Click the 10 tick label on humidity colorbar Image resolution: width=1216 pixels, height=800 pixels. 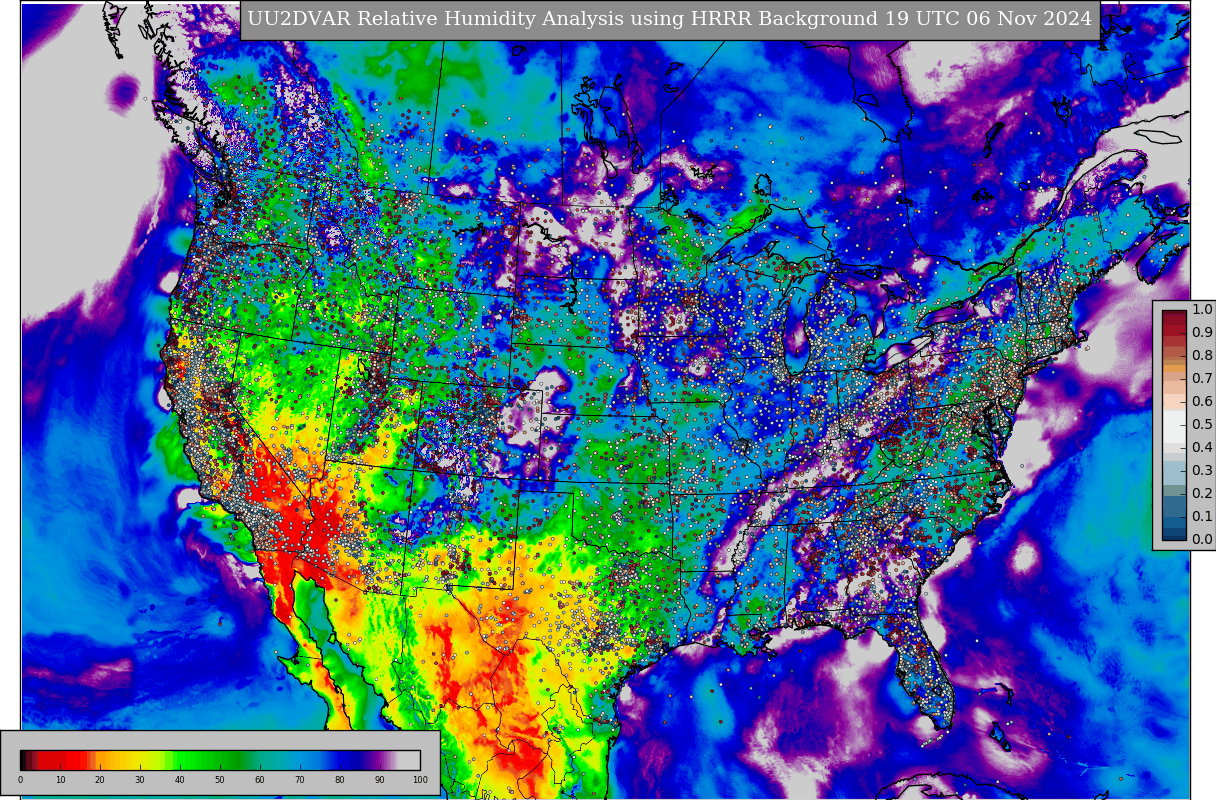60,780
